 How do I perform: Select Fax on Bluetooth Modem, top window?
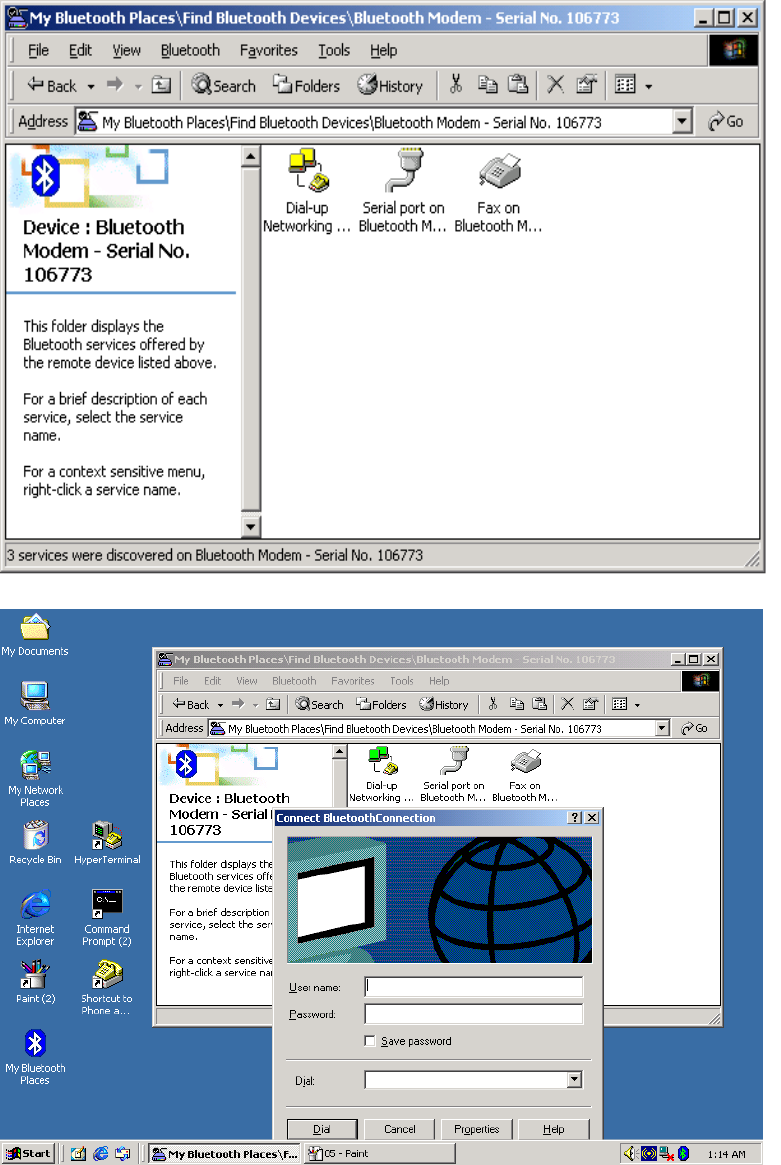pos(499,190)
